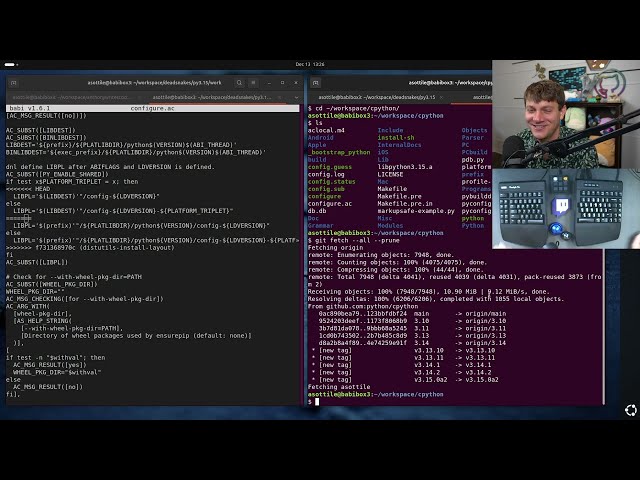
Task: Open the hamburger menu of the left terminal
Action: (x=253, y=82)
